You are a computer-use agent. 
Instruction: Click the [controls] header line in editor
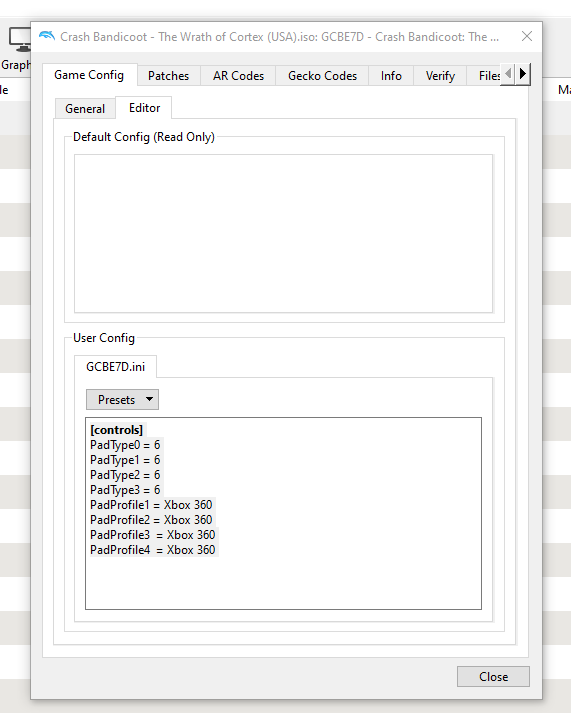pyautogui.click(x=116, y=430)
